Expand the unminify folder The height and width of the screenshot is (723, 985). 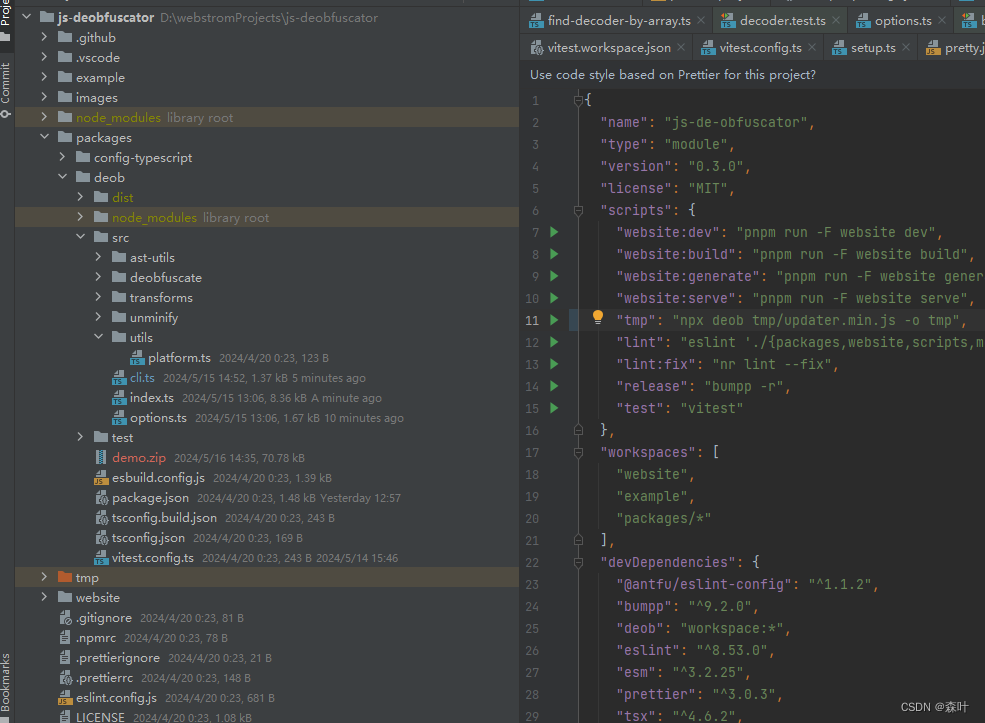(x=99, y=317)
